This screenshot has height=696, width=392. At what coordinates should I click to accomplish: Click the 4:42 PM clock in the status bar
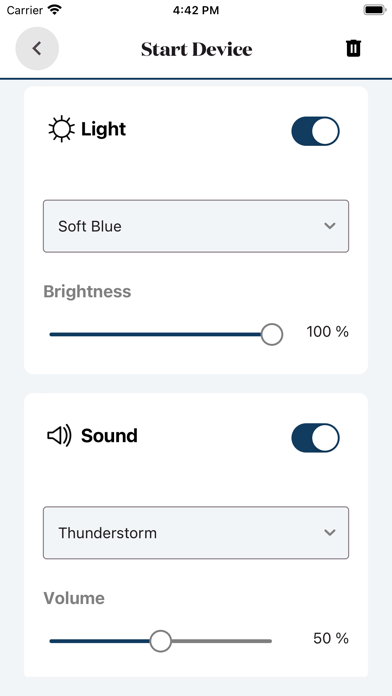[x=196, y=10]
